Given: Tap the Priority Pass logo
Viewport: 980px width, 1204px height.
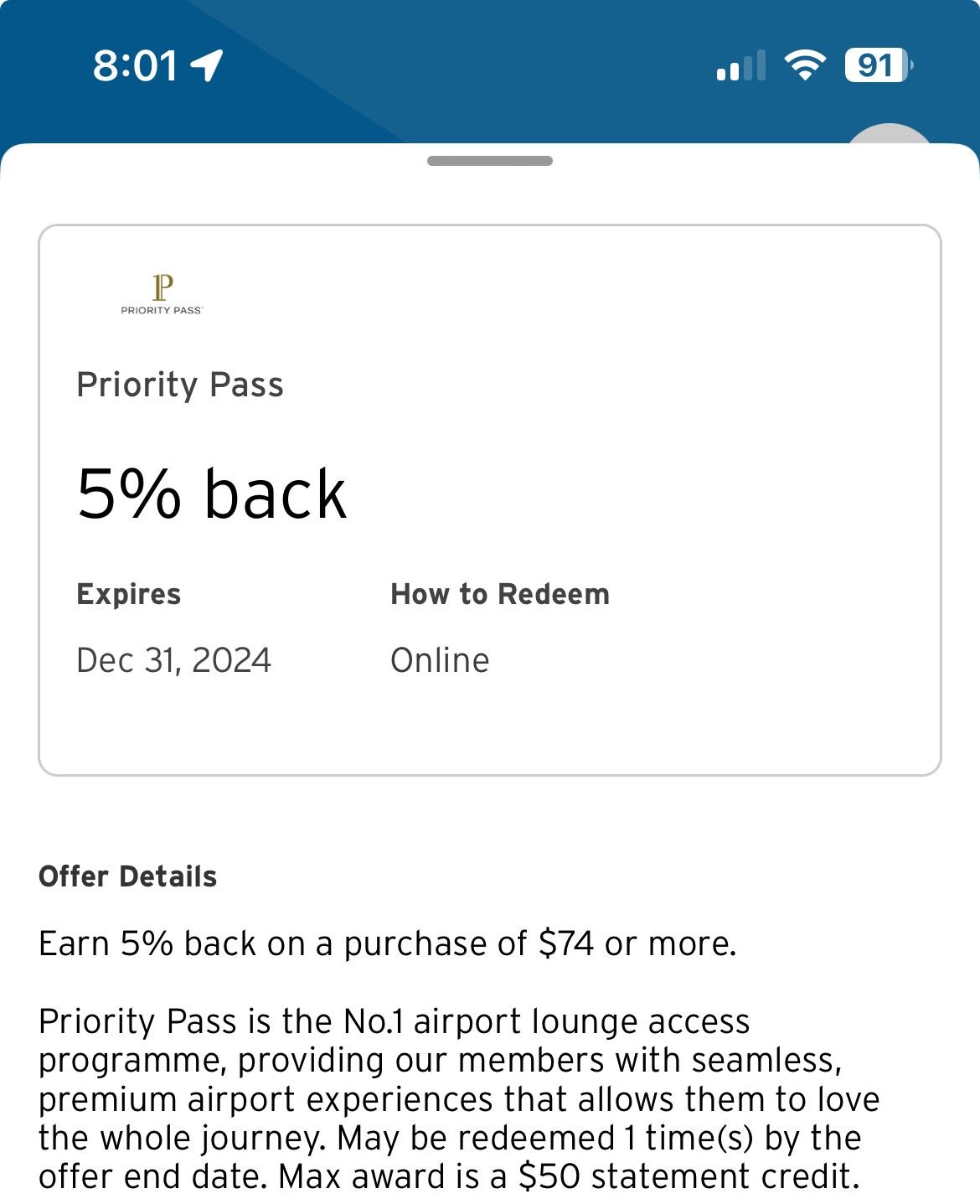Looking at the screenshot, I should (162, 294).
